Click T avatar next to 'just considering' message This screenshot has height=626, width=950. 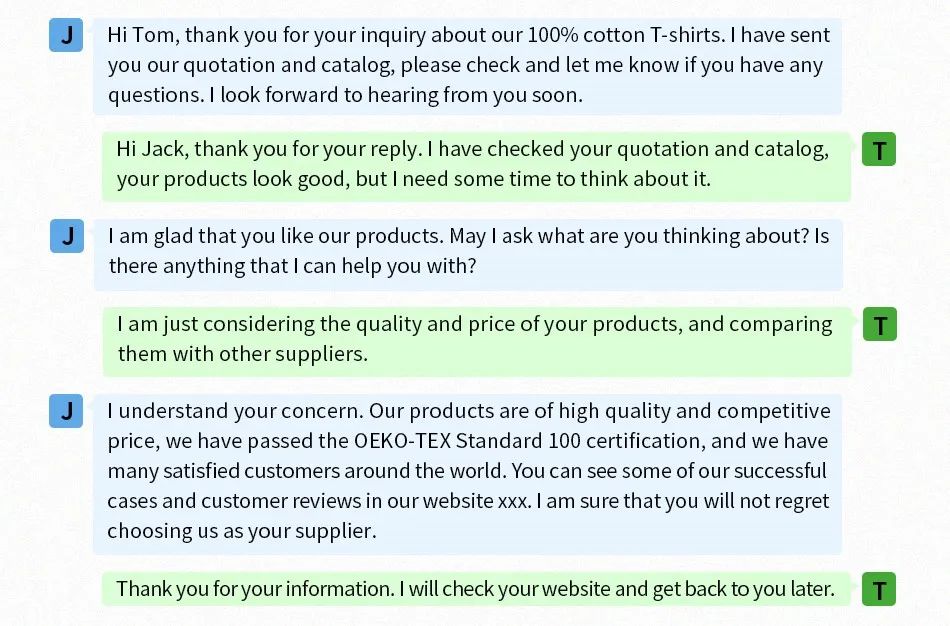click(x=880, y=324)
